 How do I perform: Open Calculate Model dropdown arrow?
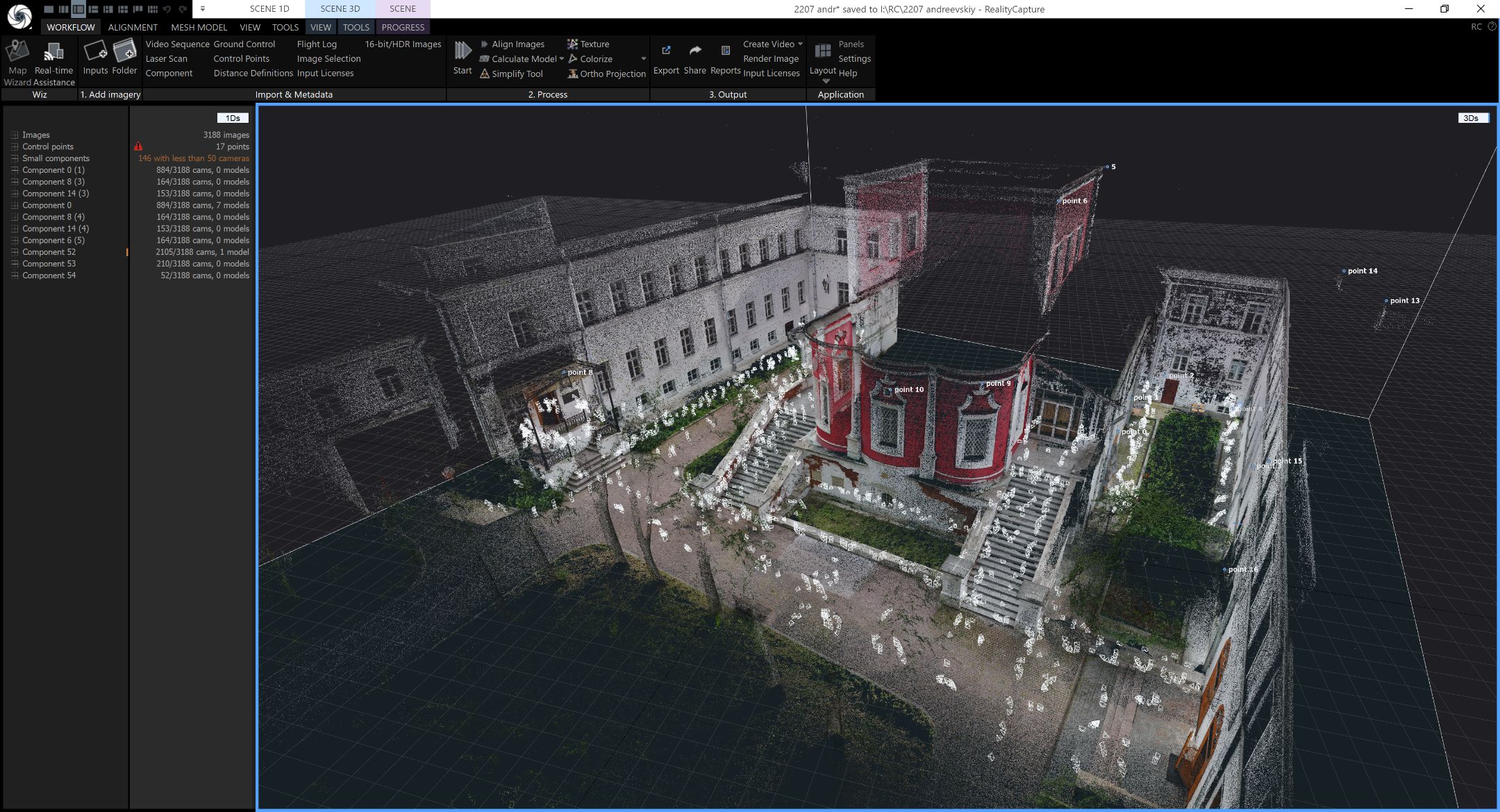(561, 59)
